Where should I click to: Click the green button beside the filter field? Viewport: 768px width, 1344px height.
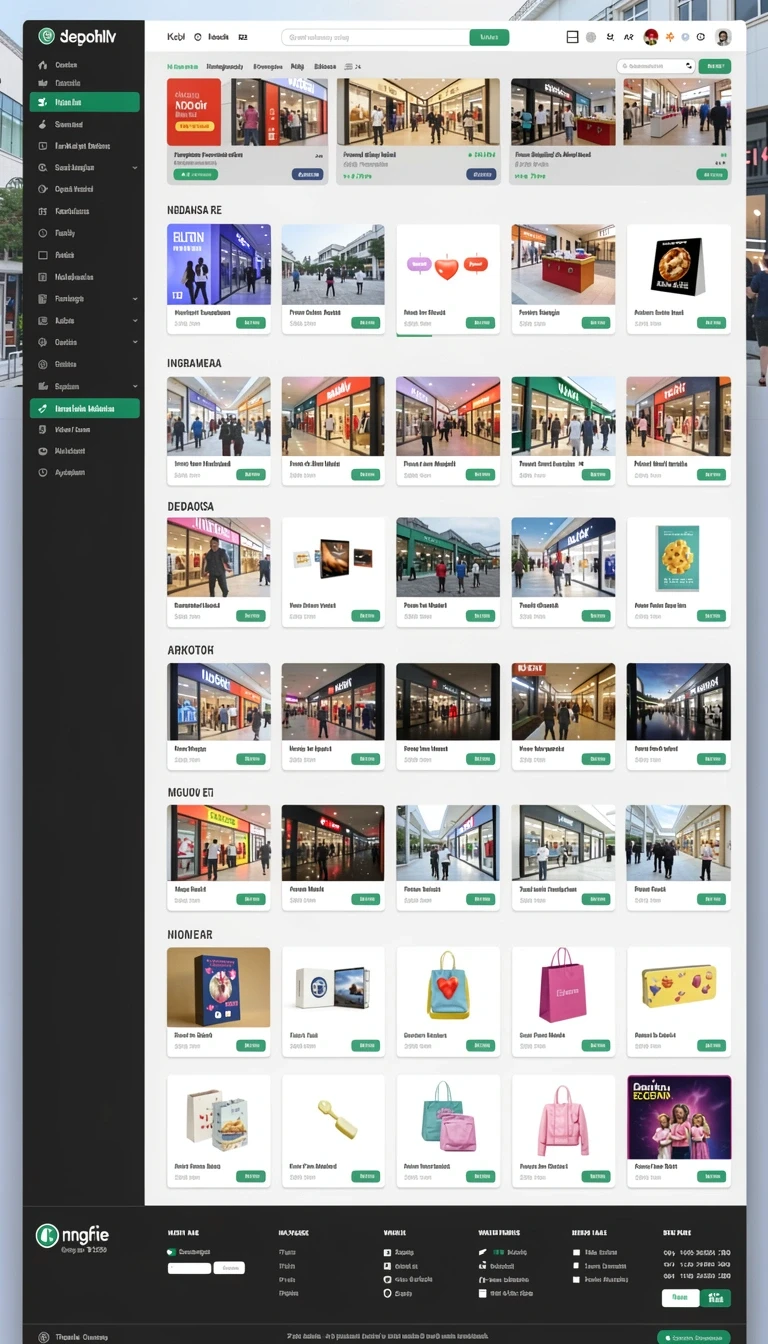coord(714,66)
